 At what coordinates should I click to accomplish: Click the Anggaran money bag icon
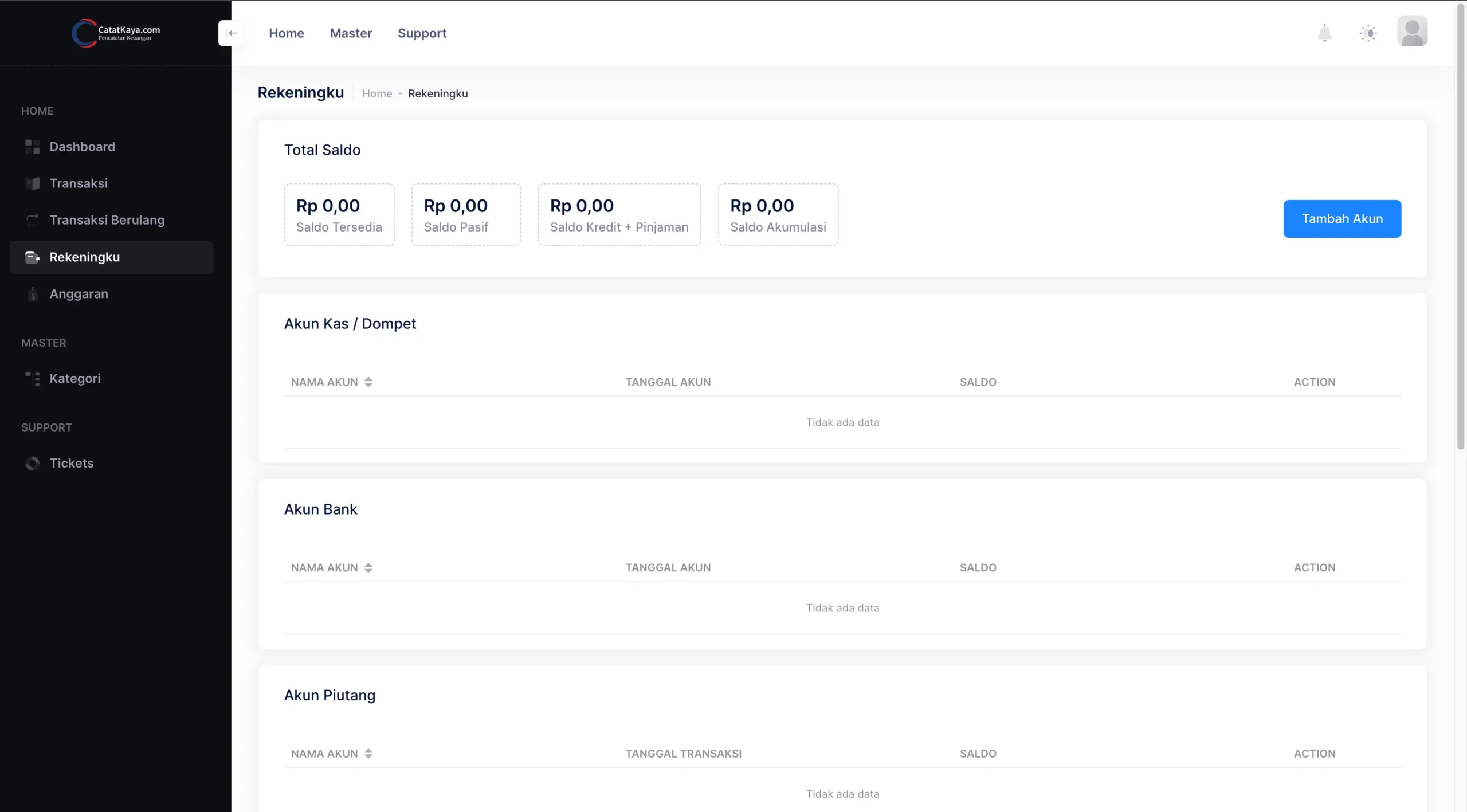[x=33, y=294]
